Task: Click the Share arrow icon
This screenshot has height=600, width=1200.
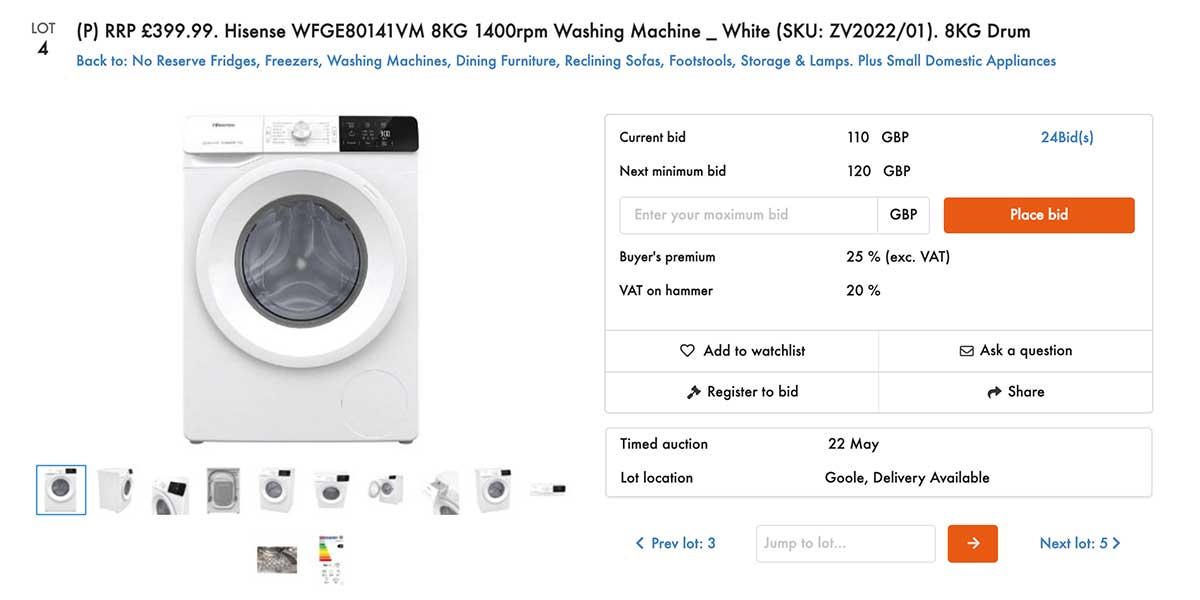Action: click(994, 392)
